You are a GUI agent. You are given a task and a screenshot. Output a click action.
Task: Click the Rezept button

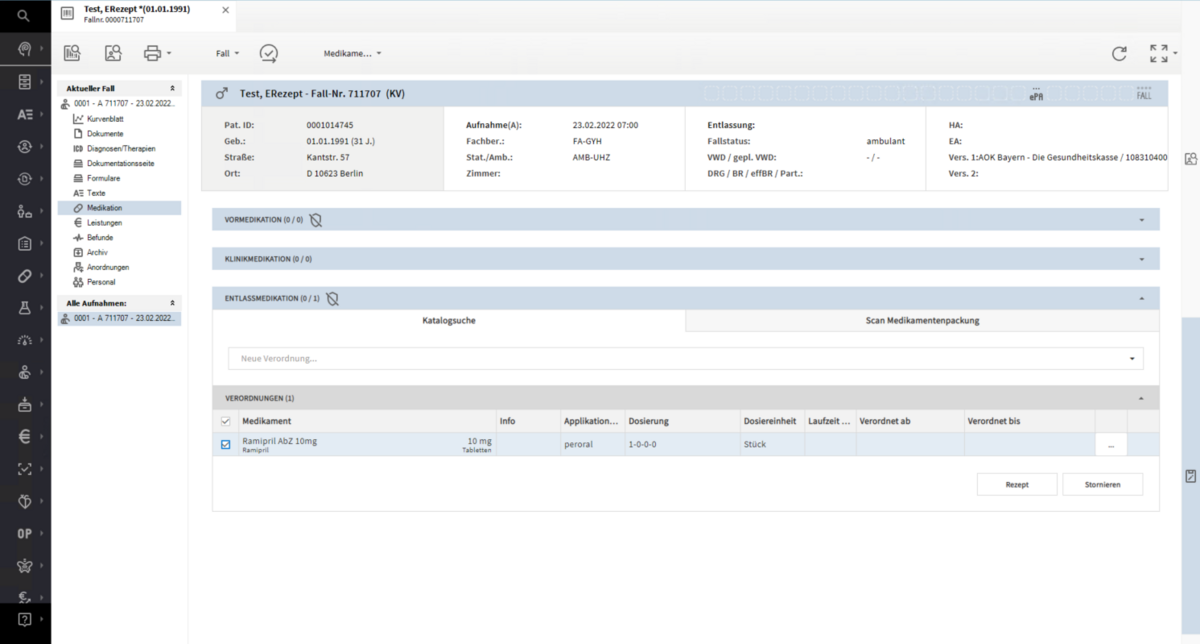[1017, 484]
